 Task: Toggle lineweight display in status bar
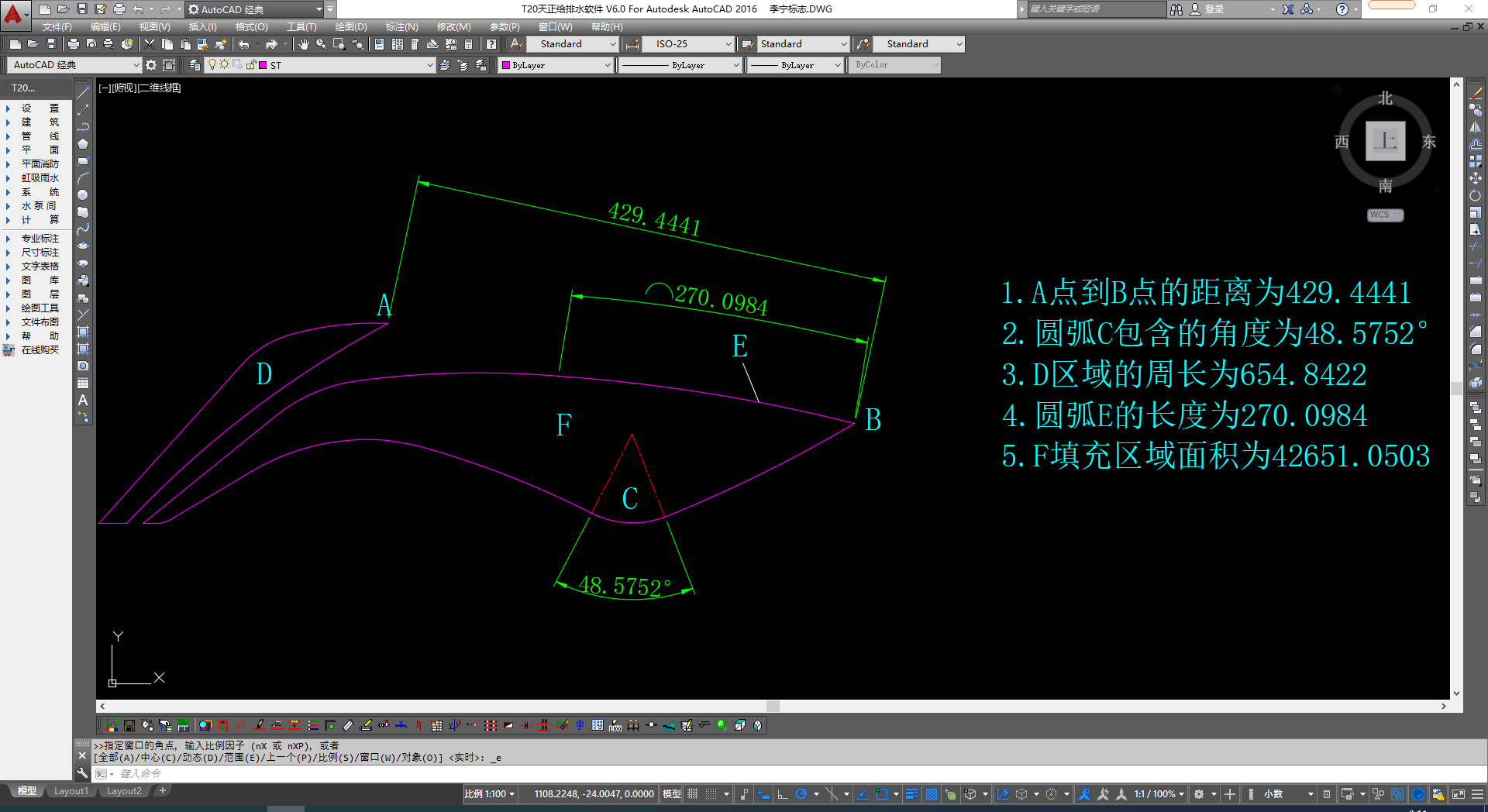(912, 794)
